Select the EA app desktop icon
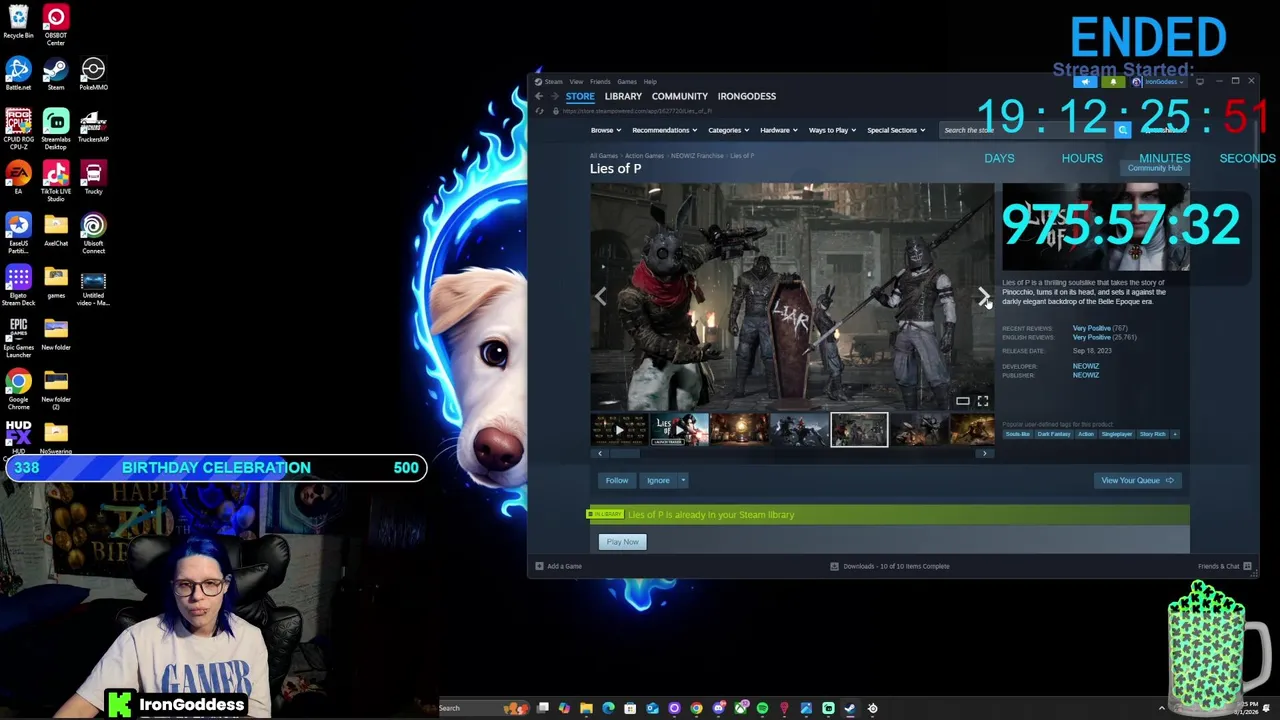Image resolution: width=1280 pixels, height=720 pixels. point(18,178)
